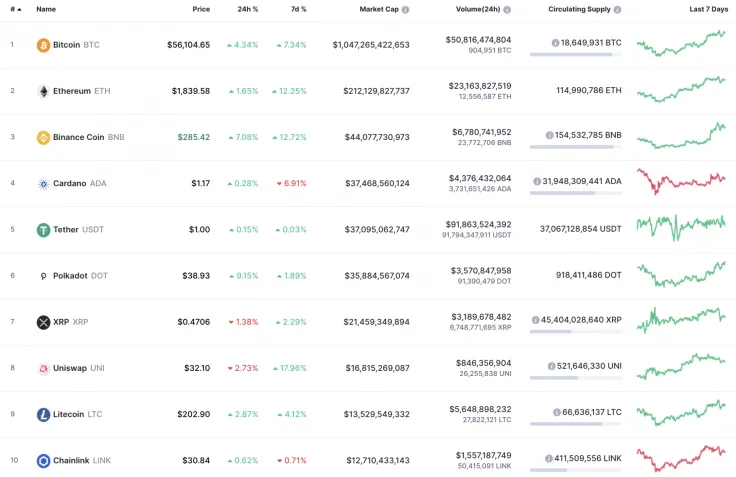The width and height of the screenshot is (736, 477).
Task: Select the Name column header
Action: click(46, 9)
